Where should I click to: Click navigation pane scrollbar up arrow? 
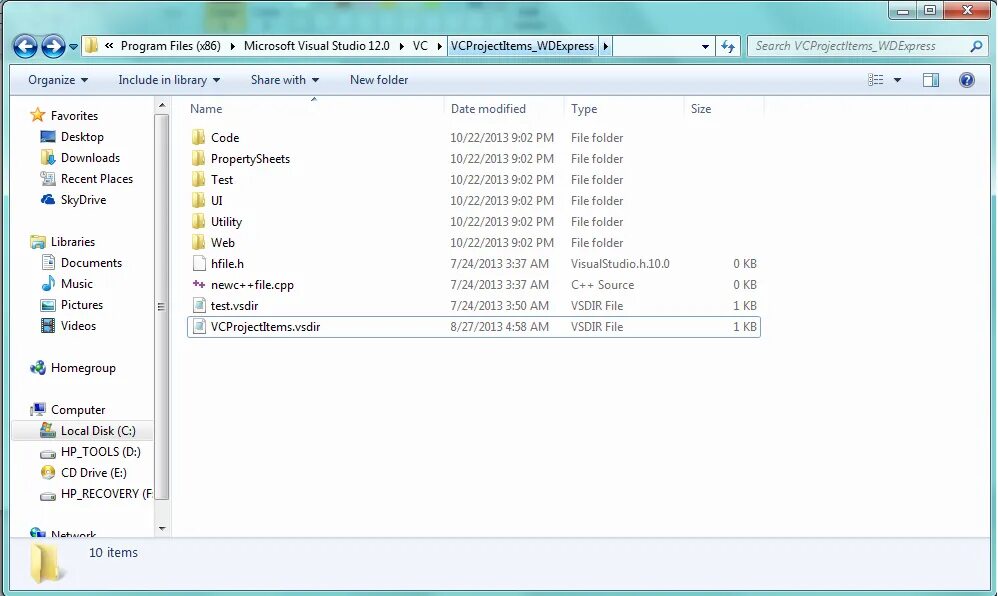(x=162, y=105)
